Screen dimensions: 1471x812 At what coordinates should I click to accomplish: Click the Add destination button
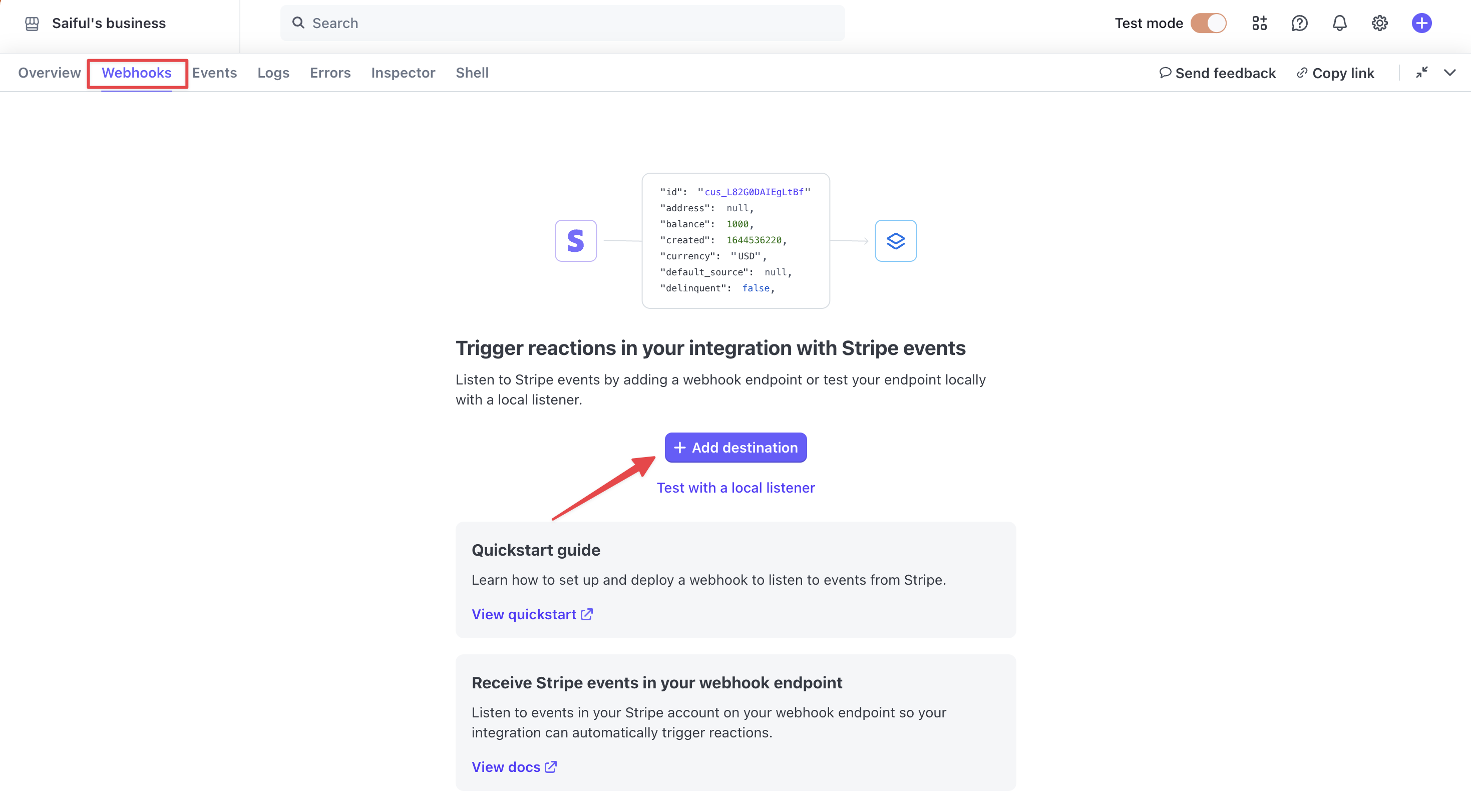pos(735,447)
